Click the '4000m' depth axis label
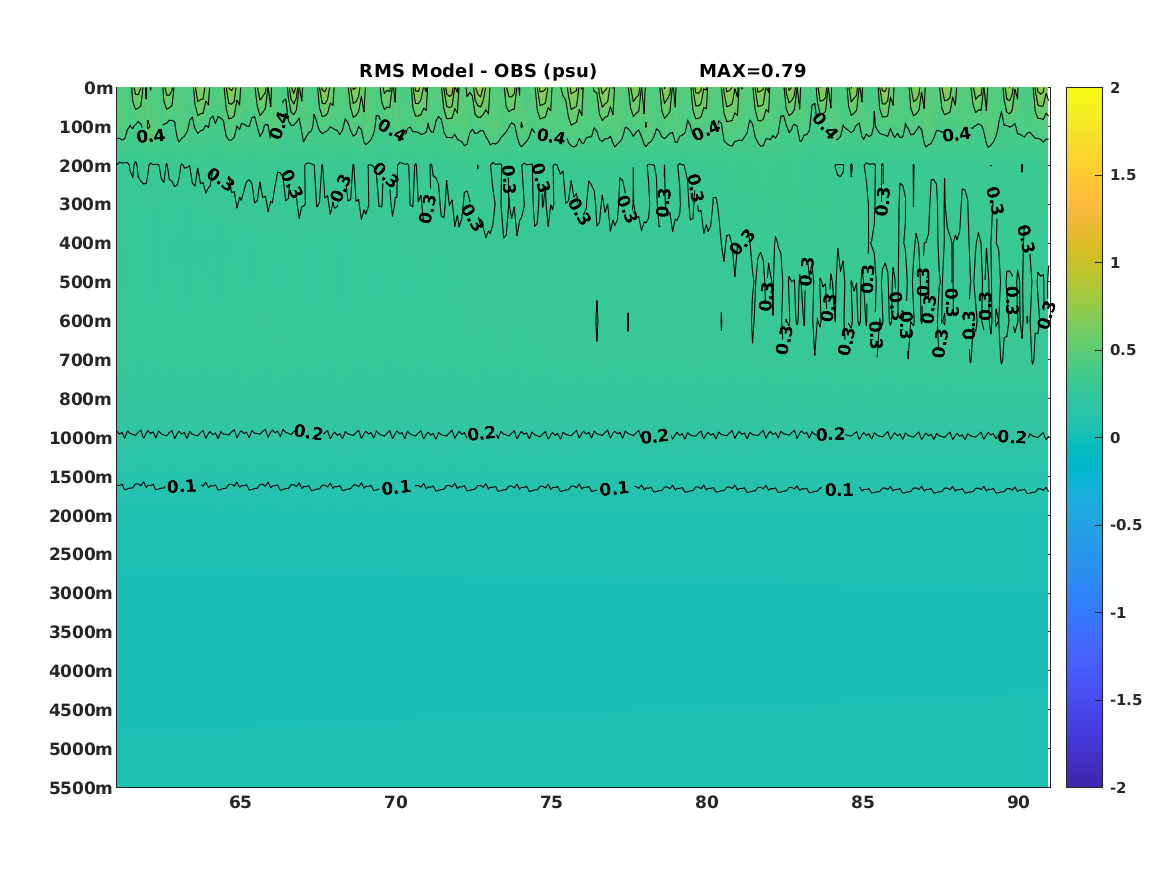 tap(81, 671)
